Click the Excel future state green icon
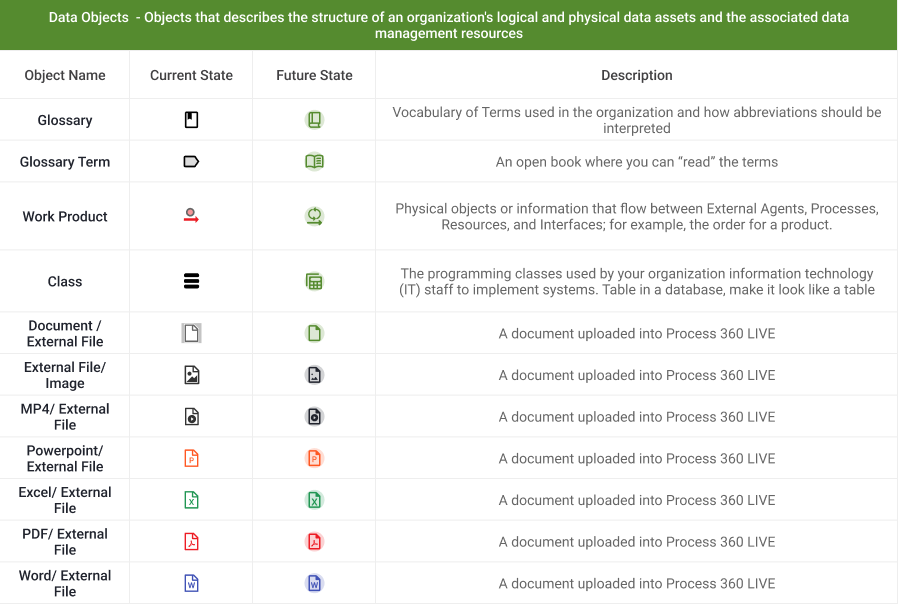The image size is (898, 604). point(314,500)
